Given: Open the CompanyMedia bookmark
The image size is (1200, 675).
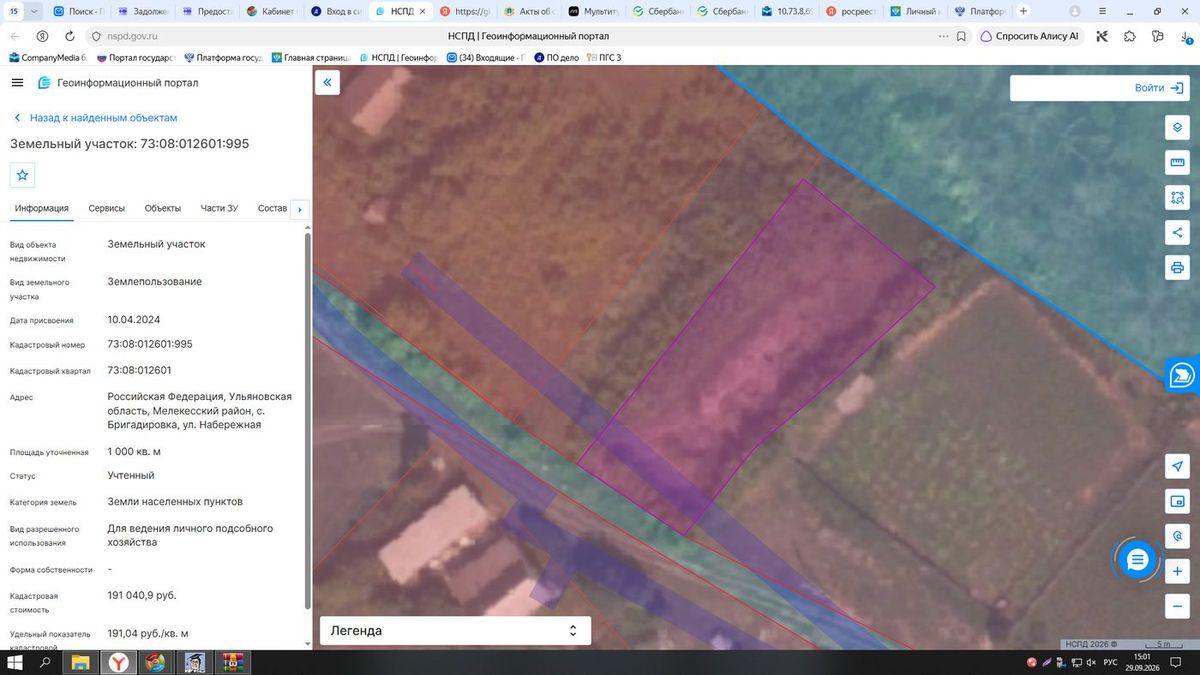Looking at the screenshot, I should [x=47, y=57].
